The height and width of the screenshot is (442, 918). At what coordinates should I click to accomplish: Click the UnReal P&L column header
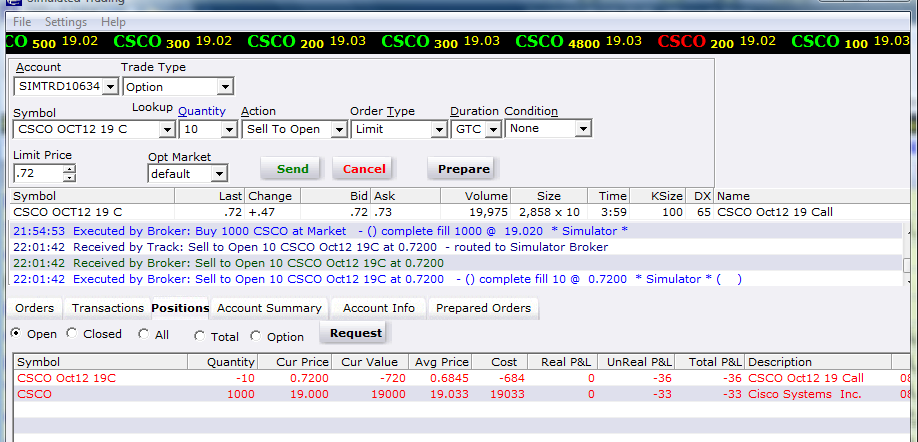[x=636, y=362]
